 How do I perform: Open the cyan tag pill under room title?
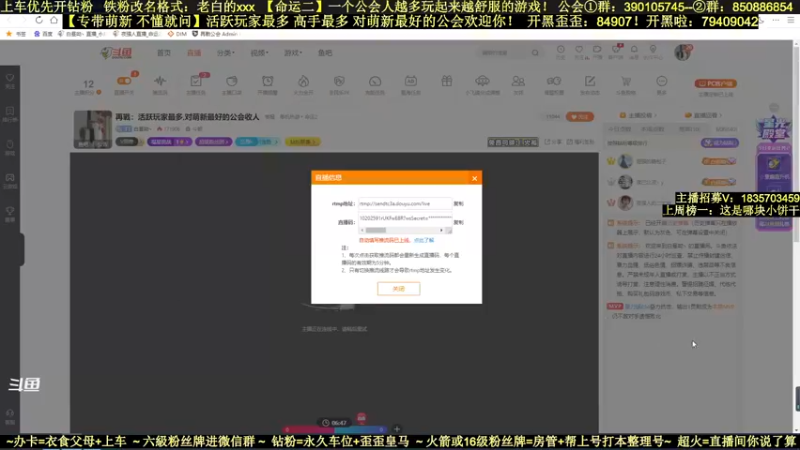point(258,142)
